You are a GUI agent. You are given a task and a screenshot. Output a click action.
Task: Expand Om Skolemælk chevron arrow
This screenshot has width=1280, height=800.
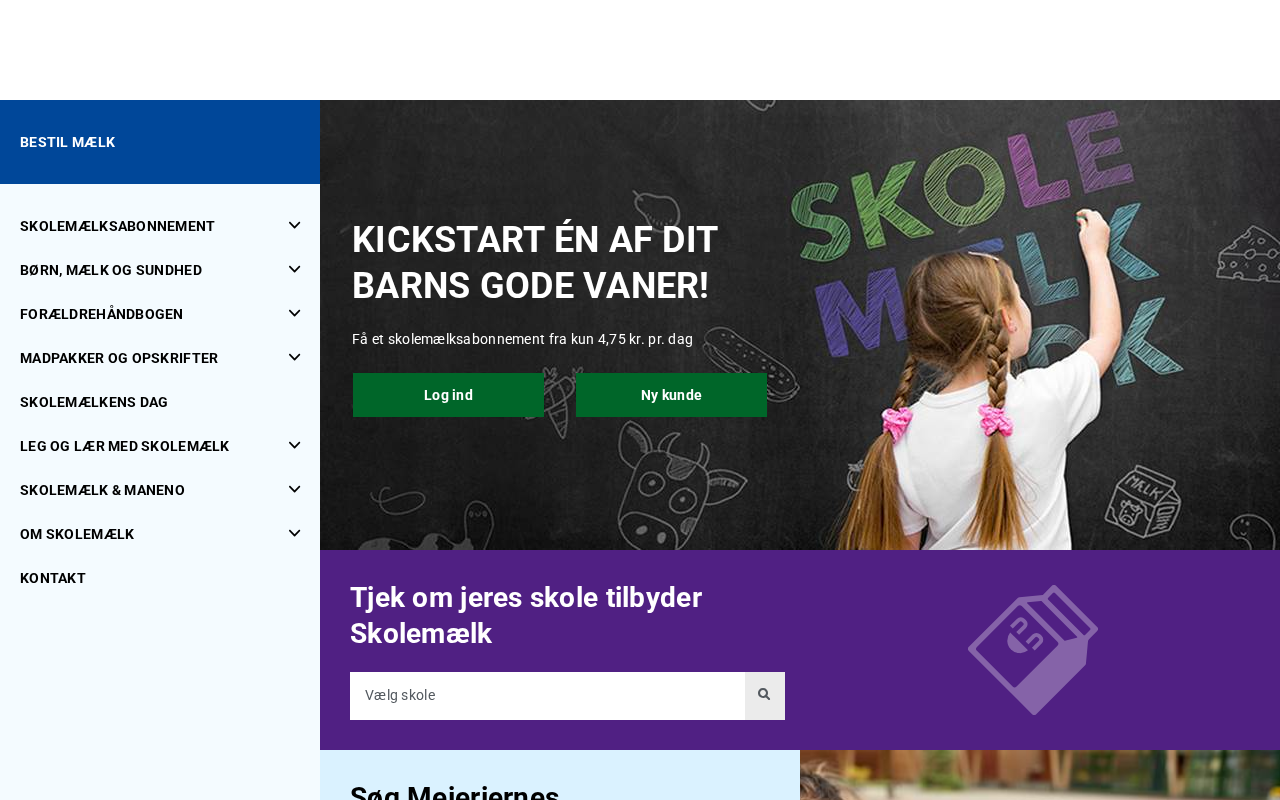(x=294, y=534)
